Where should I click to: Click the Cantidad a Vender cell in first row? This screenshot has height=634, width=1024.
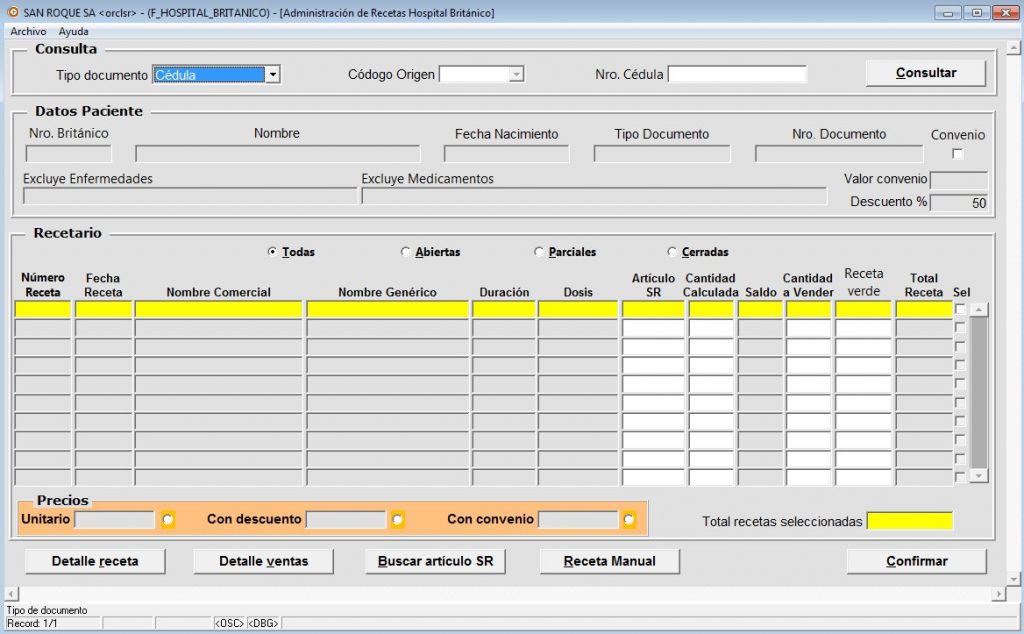tap(808, 309)
